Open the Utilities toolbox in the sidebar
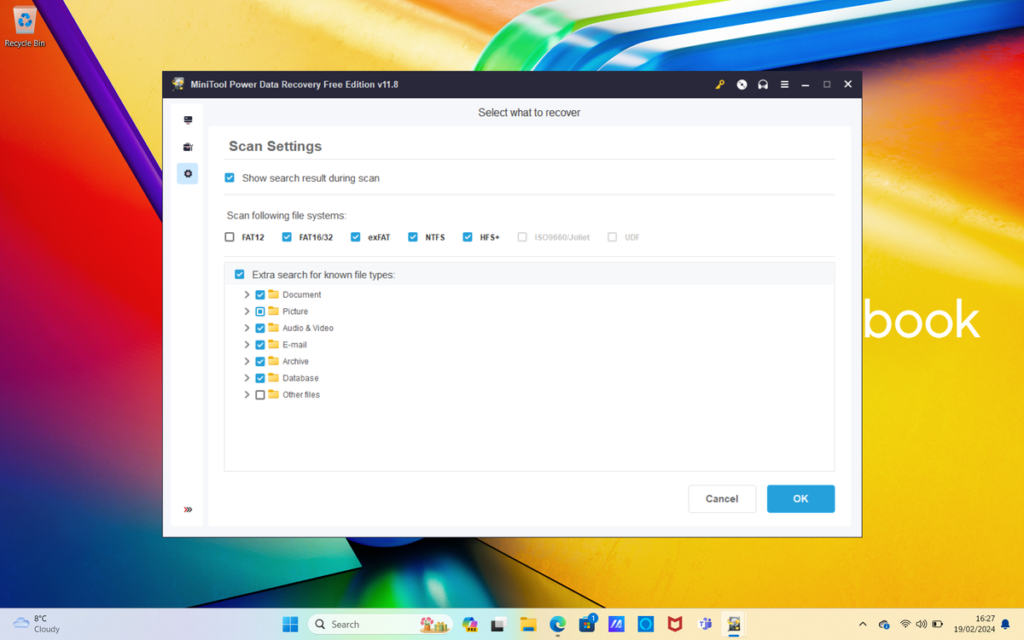Viewport: 1024px width, 640px height. click(x=187, y=147)
